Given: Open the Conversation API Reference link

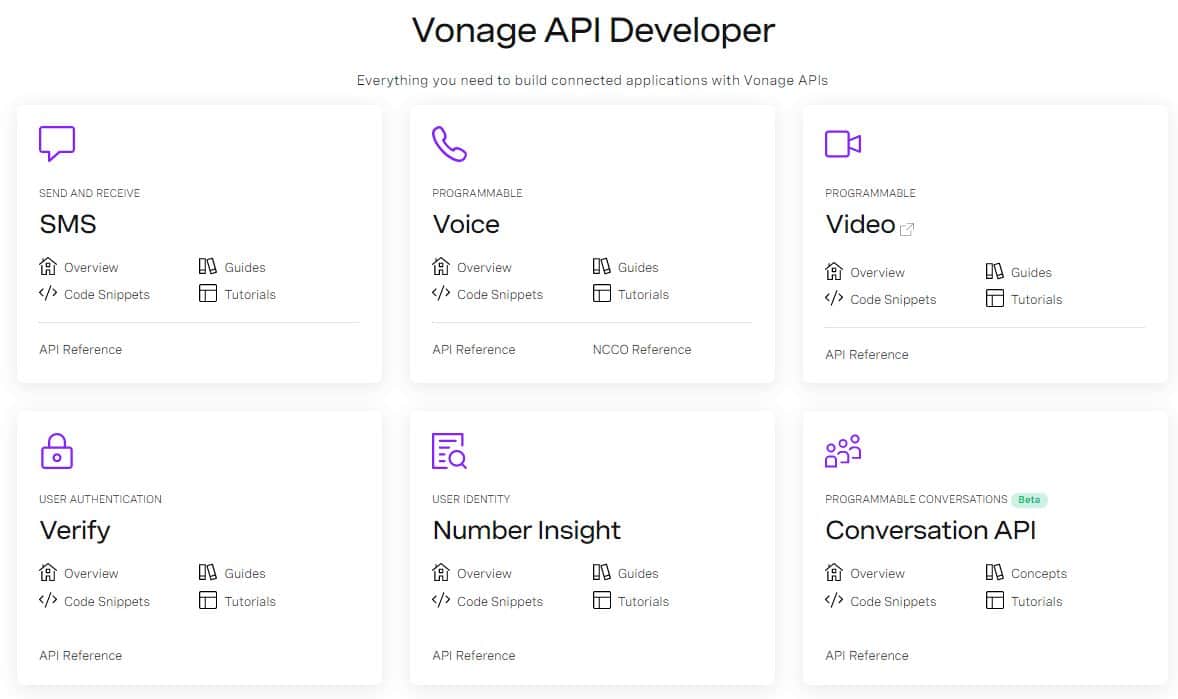Looking at the screenshot, I should [x=867, y=655].
